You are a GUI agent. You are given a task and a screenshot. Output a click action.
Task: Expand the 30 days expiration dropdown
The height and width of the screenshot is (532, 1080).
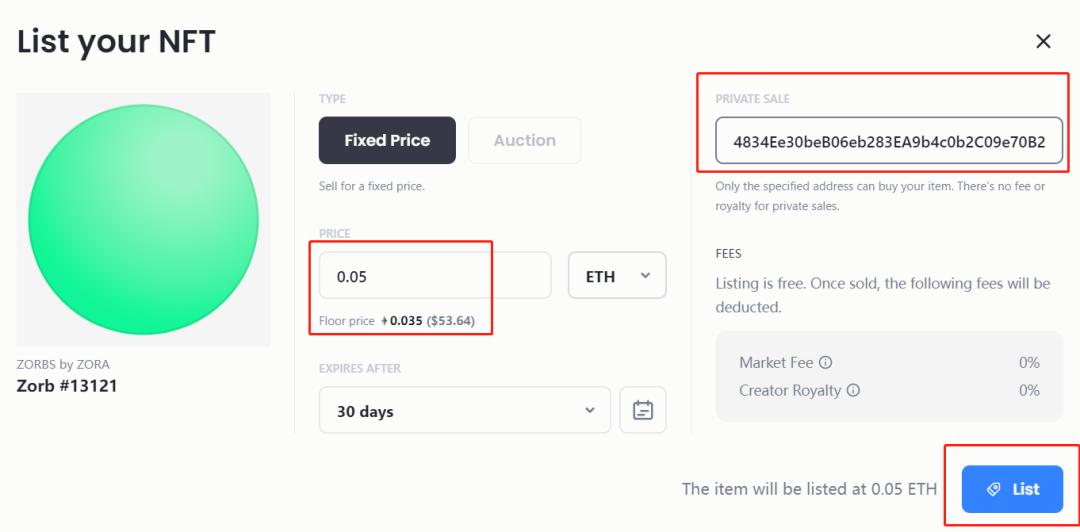pyautogui.click(x=464, y=411)
